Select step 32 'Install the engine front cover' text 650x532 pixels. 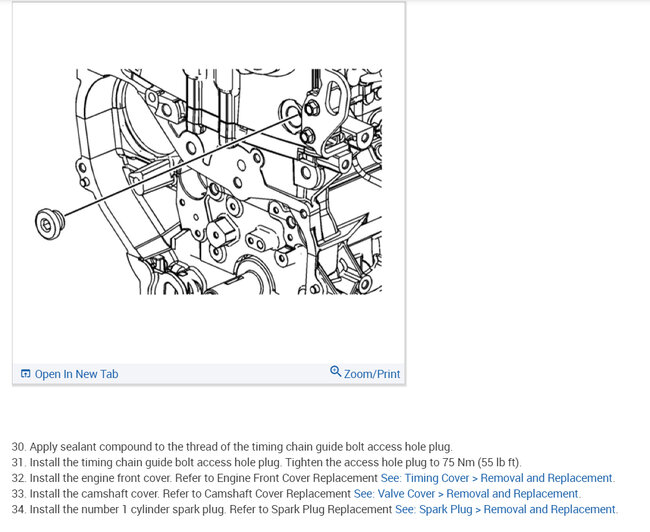coord(100,478)
